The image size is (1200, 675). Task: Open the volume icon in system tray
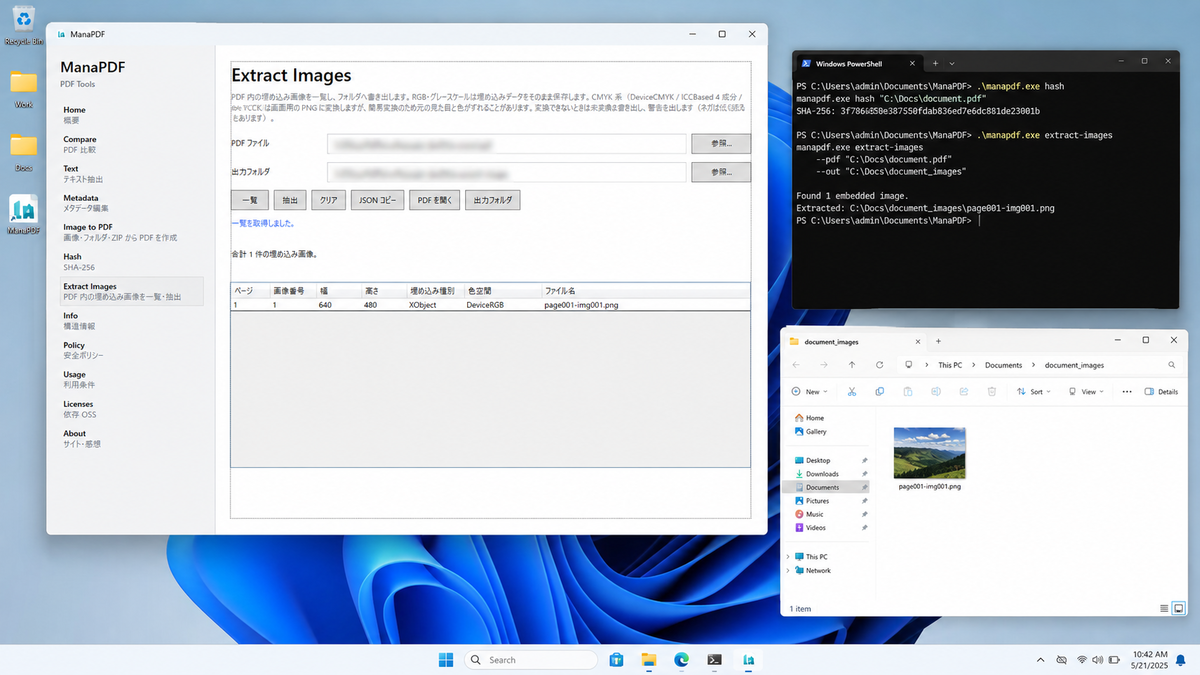tap(1098, 660)
